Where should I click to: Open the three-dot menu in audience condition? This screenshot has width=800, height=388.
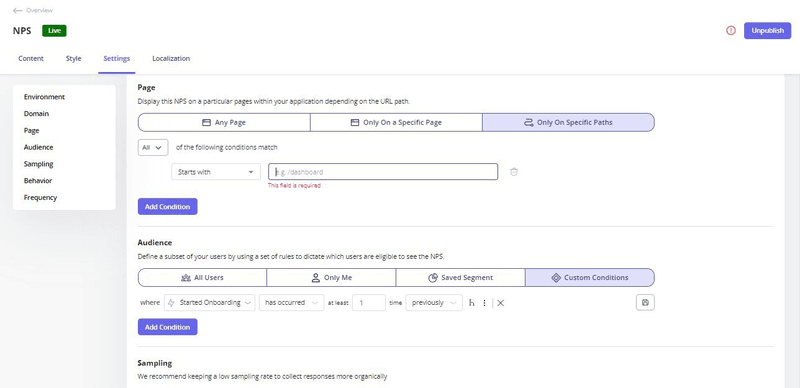[484, 303]
